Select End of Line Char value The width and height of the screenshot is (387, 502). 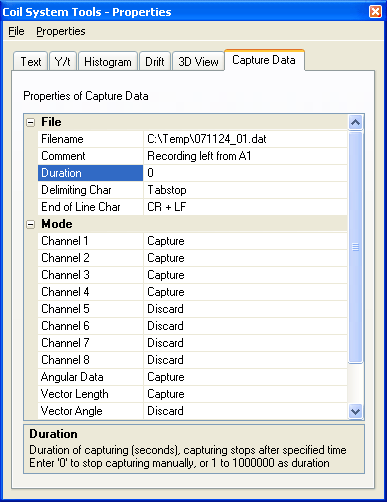(245, 207)
